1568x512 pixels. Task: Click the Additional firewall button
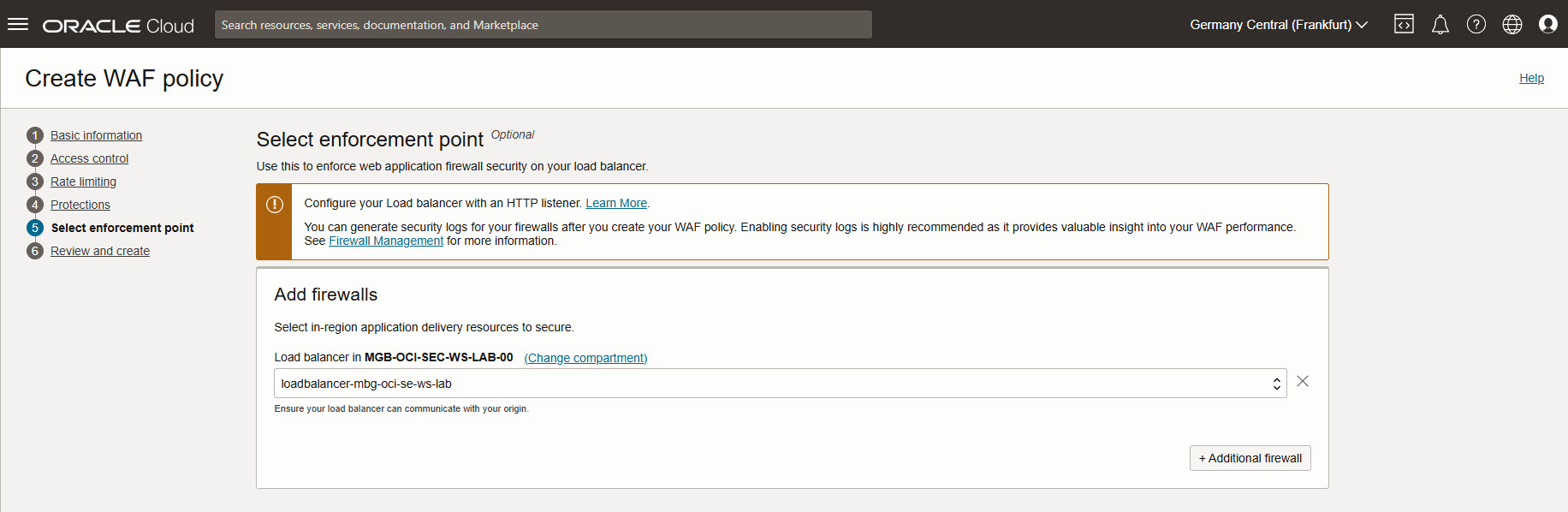tap(1250, 458)
